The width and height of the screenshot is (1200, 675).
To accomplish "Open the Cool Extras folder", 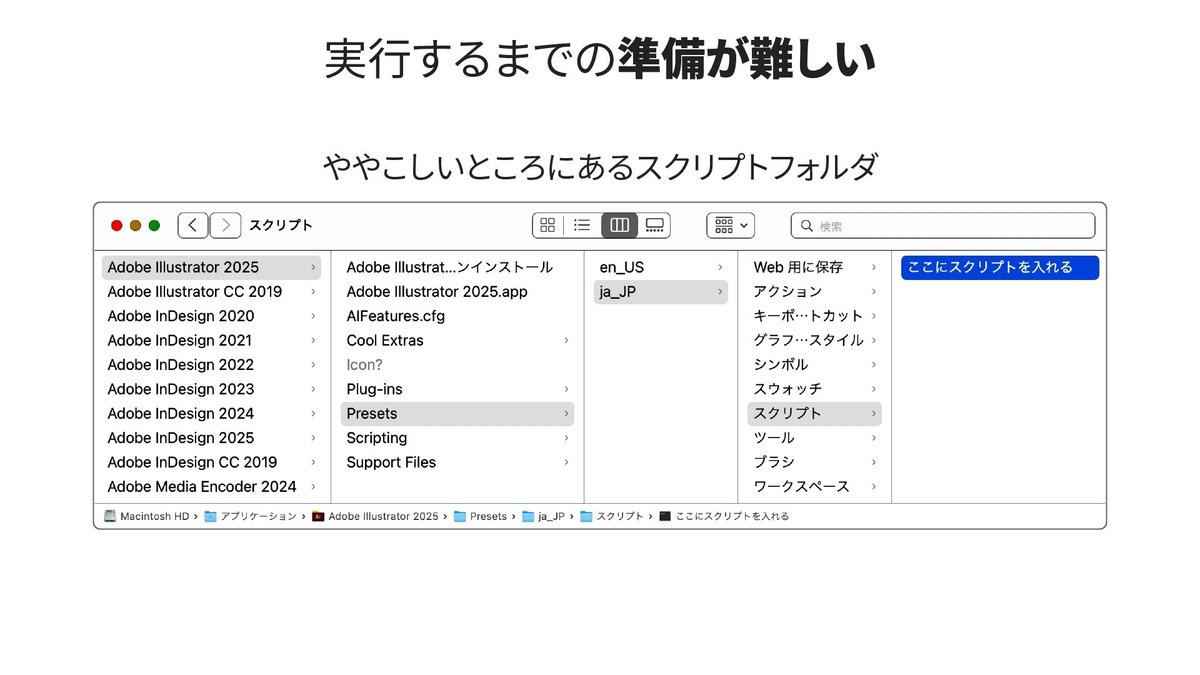I will [457, 340].
